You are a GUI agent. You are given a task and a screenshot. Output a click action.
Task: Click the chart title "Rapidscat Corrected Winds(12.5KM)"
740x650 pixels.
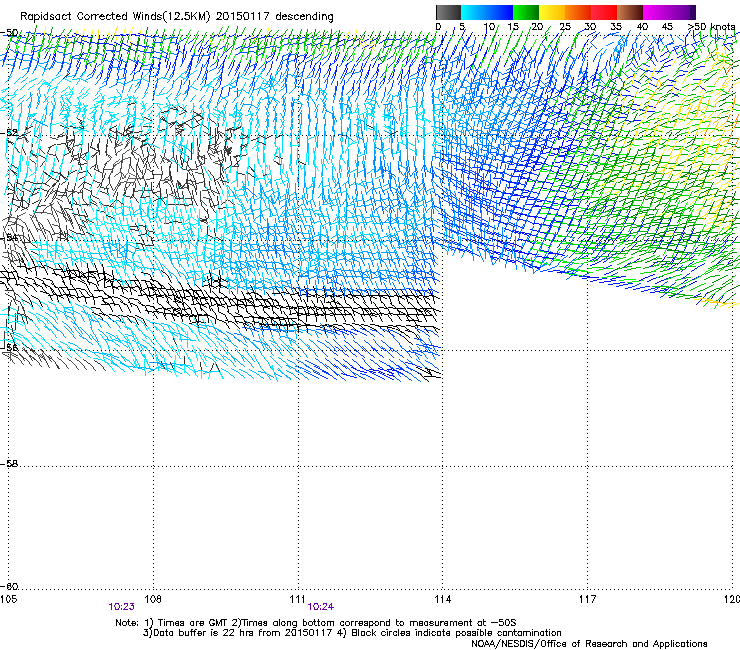pos(115,17)
